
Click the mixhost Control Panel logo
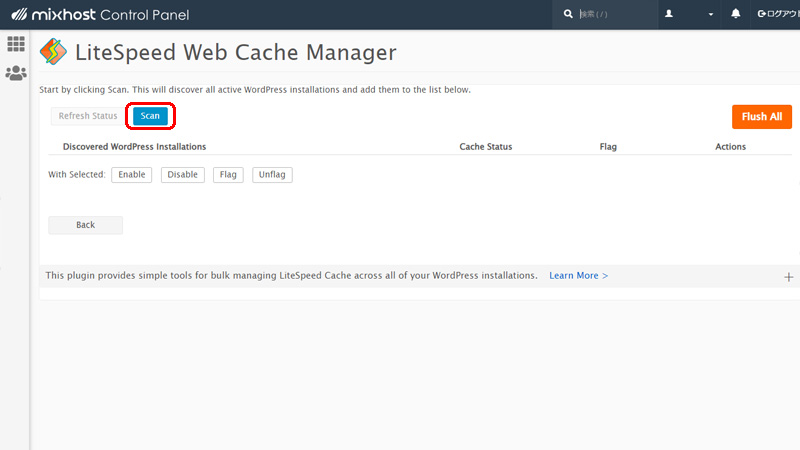(100, 14)
